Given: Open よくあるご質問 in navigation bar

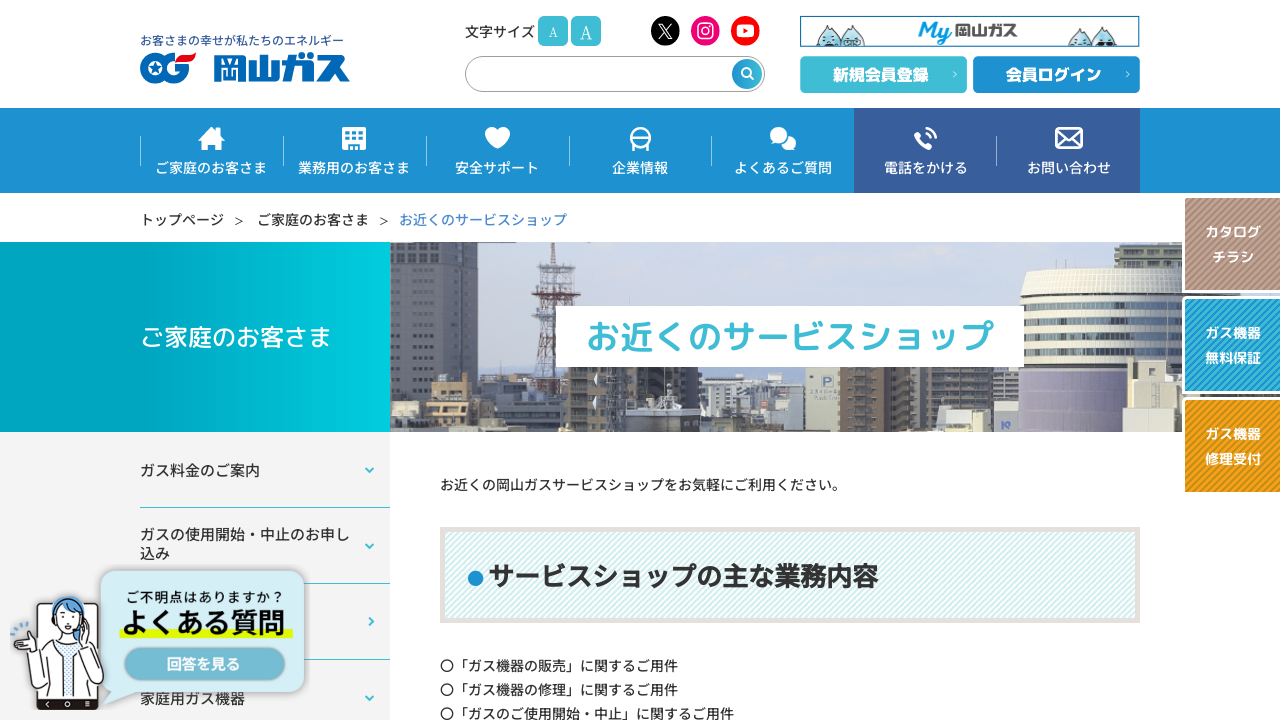Looking at the screenshot, I should 783,151.
